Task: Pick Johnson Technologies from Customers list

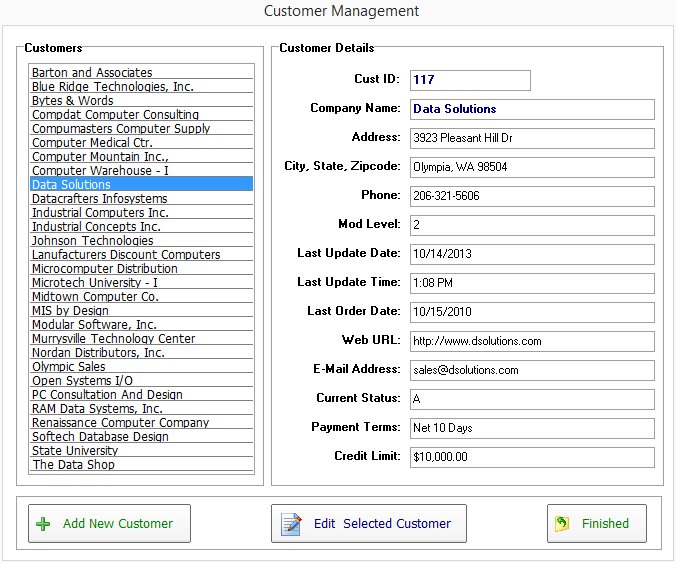Action: click(93, 240)
